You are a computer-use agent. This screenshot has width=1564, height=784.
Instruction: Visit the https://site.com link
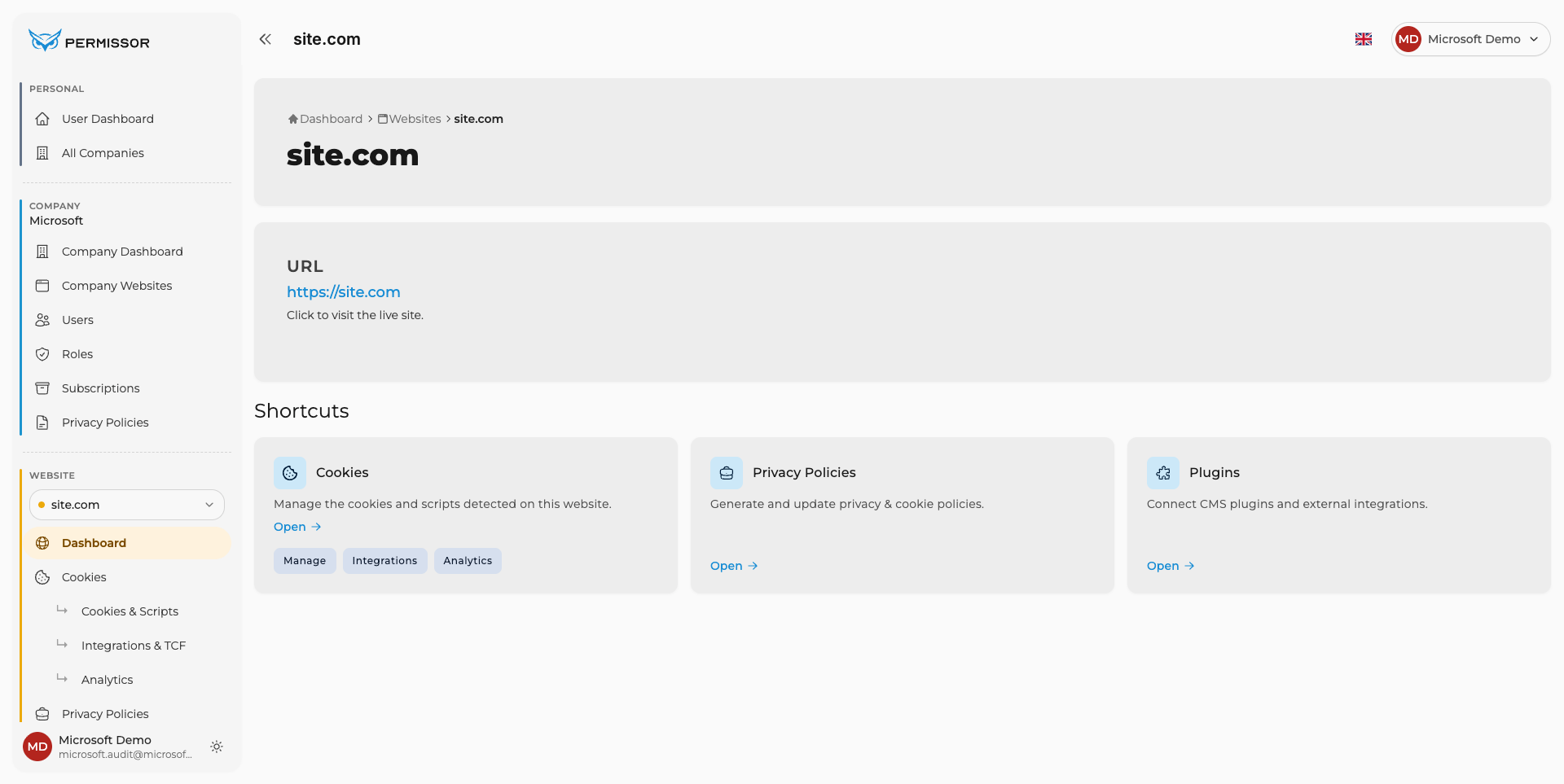pyautogui.click(x=343, y=292)
